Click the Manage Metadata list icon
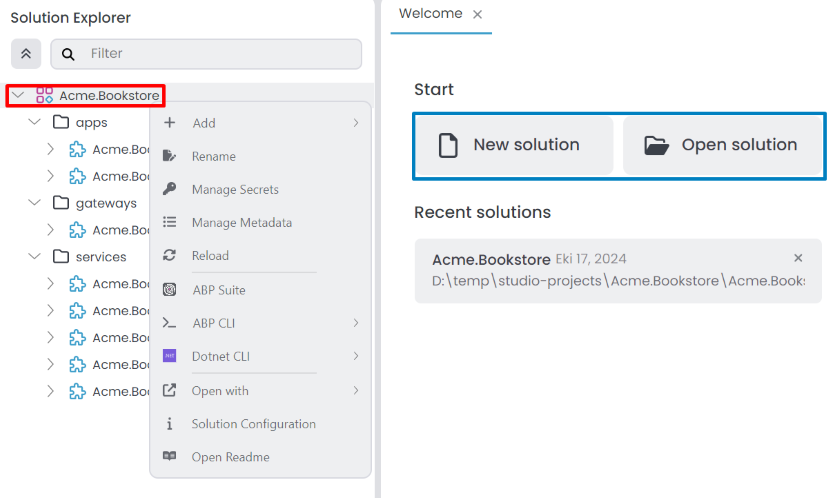 (170, 222)
